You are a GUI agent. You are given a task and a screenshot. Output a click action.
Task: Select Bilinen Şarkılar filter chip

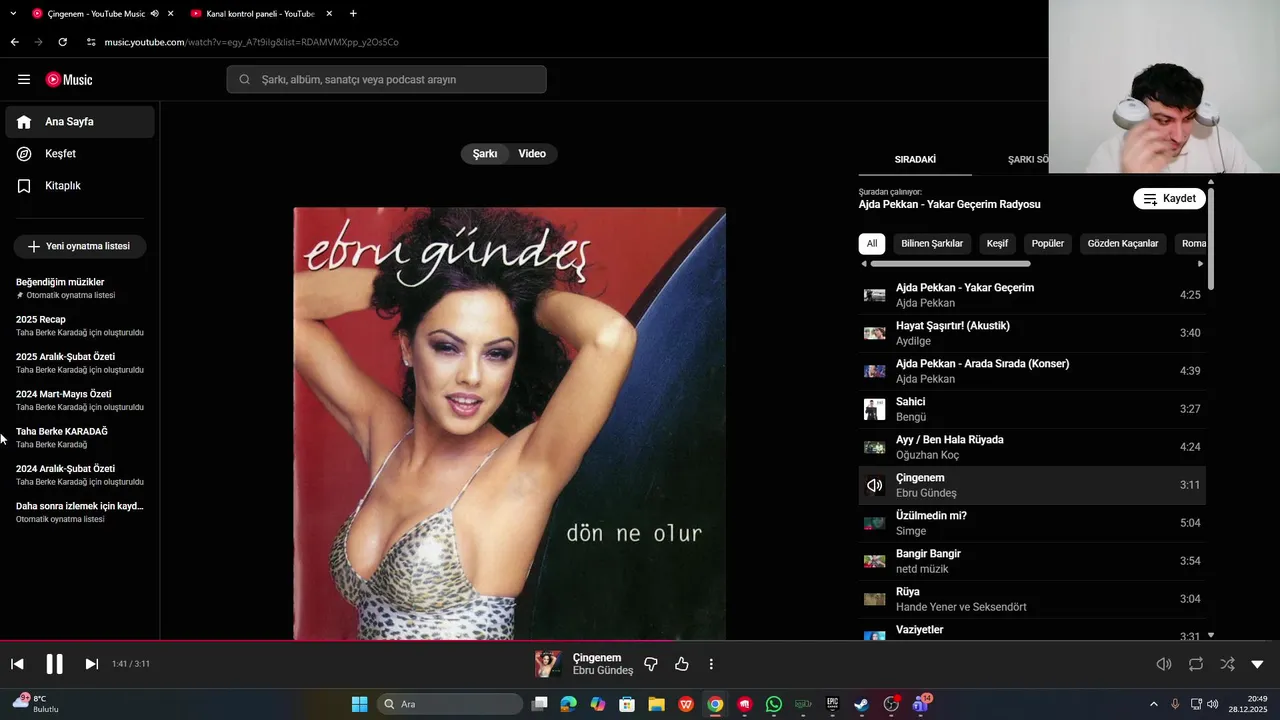coord(932,244)
